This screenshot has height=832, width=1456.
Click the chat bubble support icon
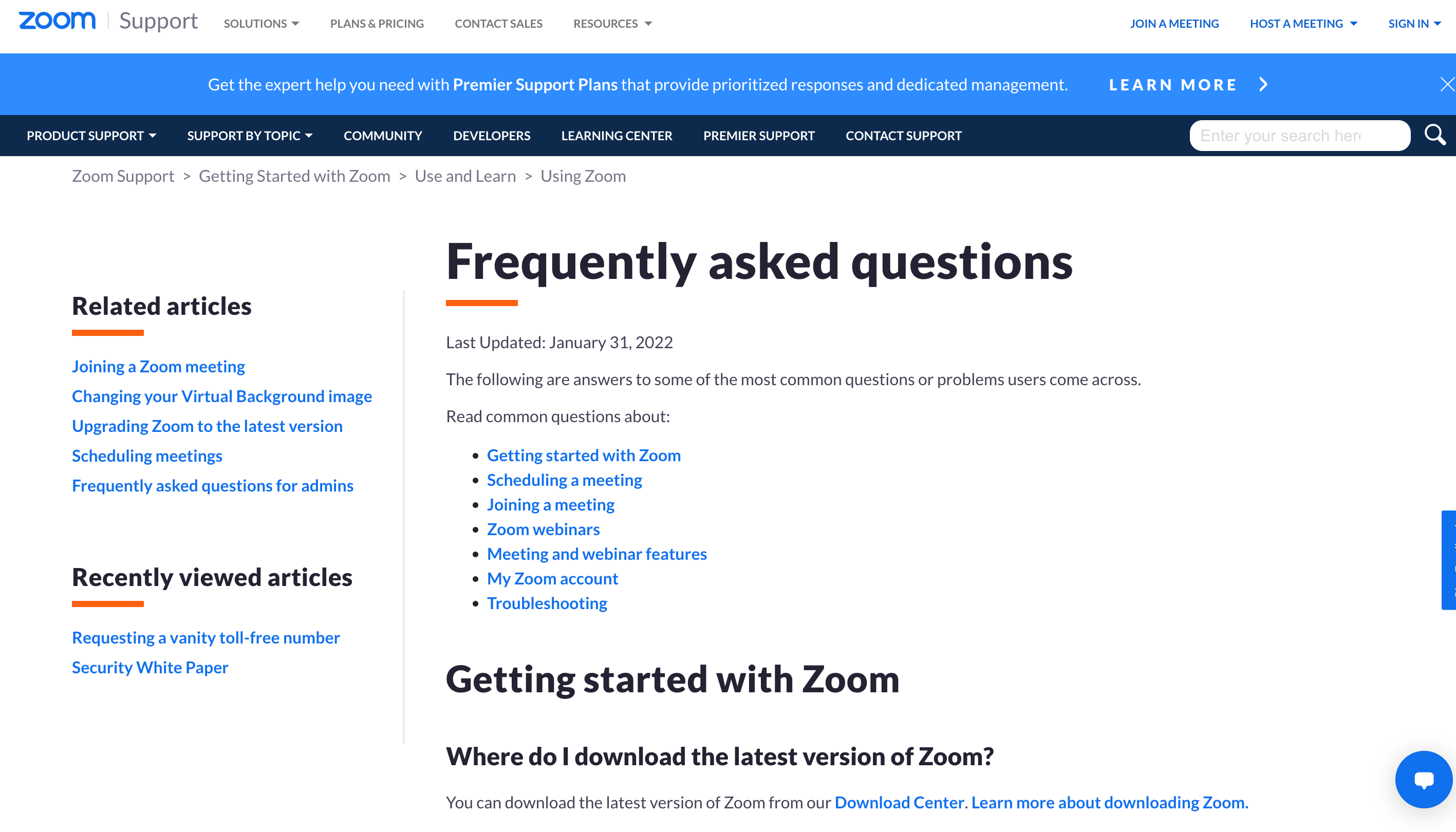(x=1422, y=779)
